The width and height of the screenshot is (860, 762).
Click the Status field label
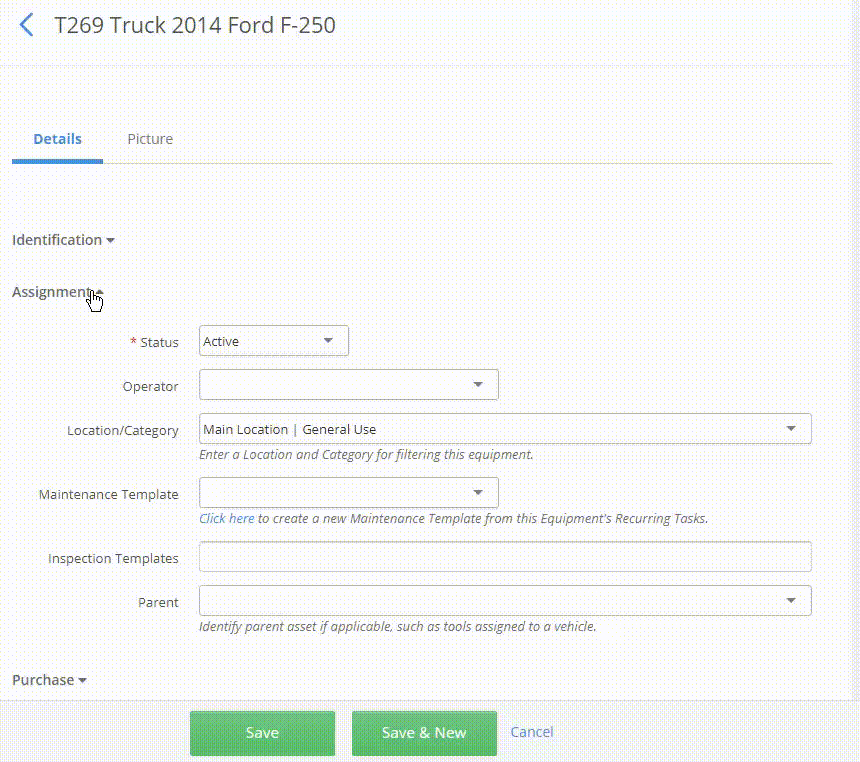click(x=159, y=342)
